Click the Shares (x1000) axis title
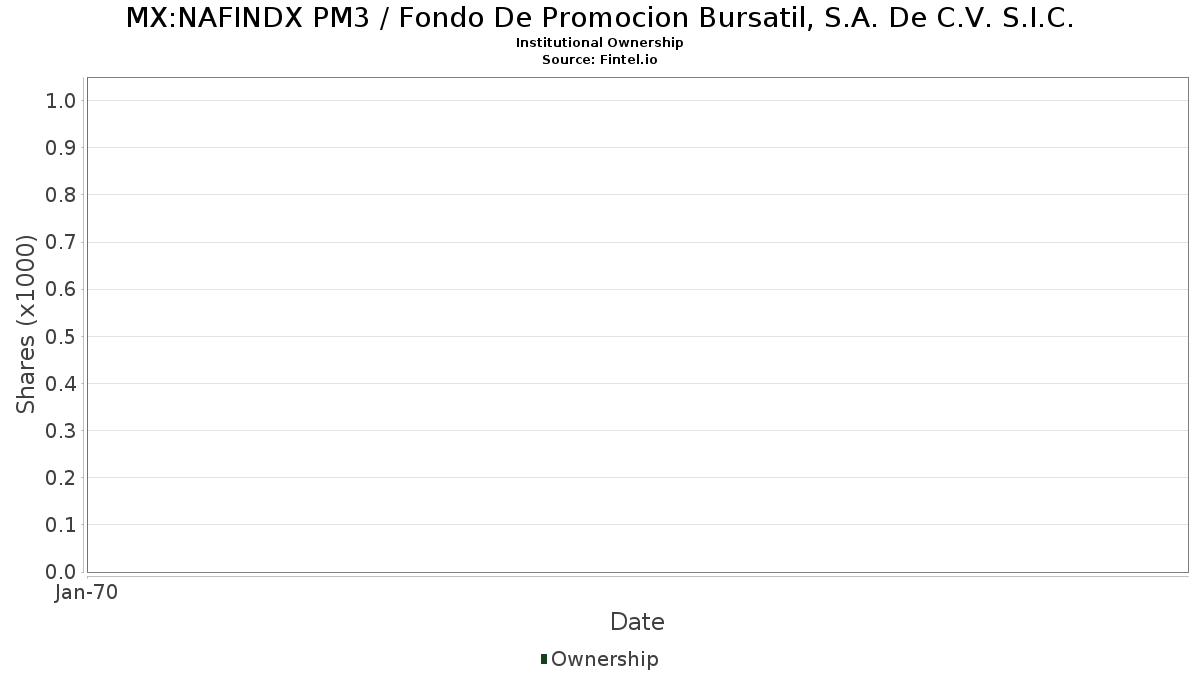The height and width of the screenshot is (675, 1200). click(26, 324)
